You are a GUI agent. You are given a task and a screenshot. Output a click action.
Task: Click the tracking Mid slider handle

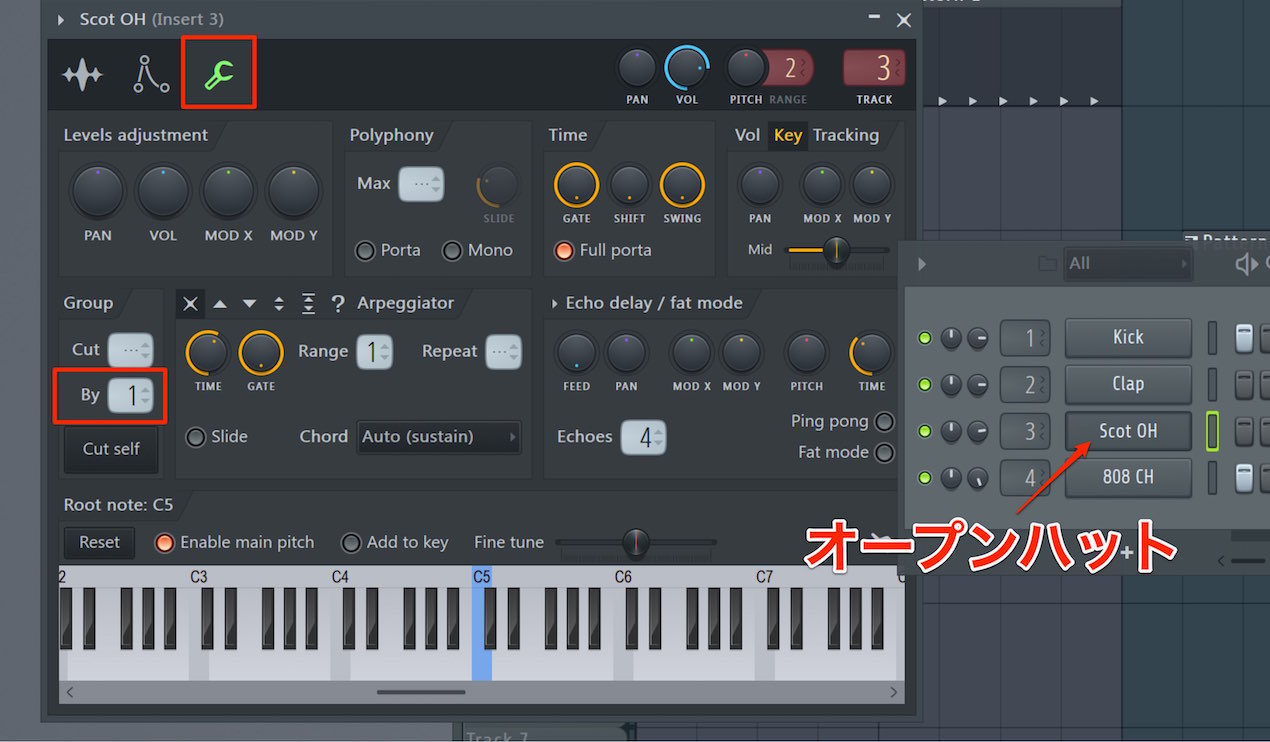click(836, 250)
